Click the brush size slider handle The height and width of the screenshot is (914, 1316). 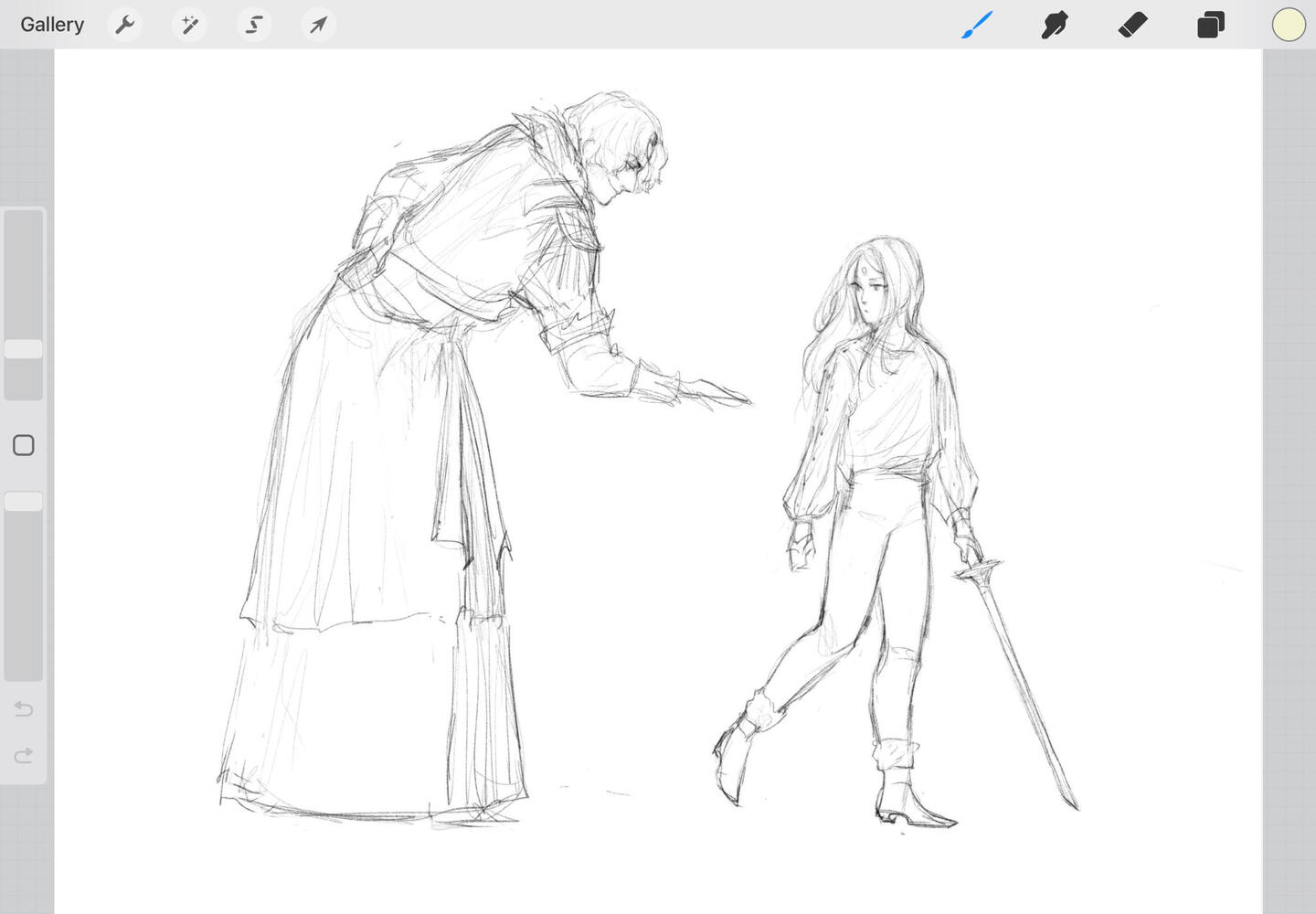tap(24, 349)
